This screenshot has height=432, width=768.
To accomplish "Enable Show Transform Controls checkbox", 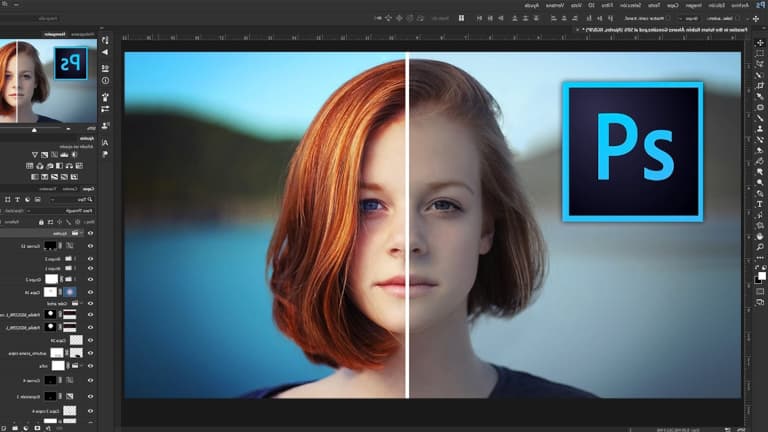I will [x=668, y=19].
